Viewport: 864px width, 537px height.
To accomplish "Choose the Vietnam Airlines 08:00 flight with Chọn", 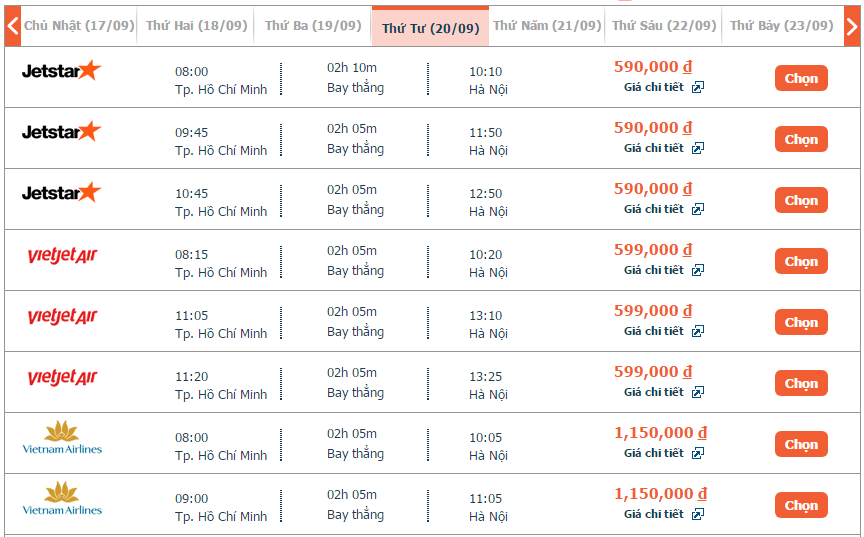I will pyautogui.click(x=801, y=444).
